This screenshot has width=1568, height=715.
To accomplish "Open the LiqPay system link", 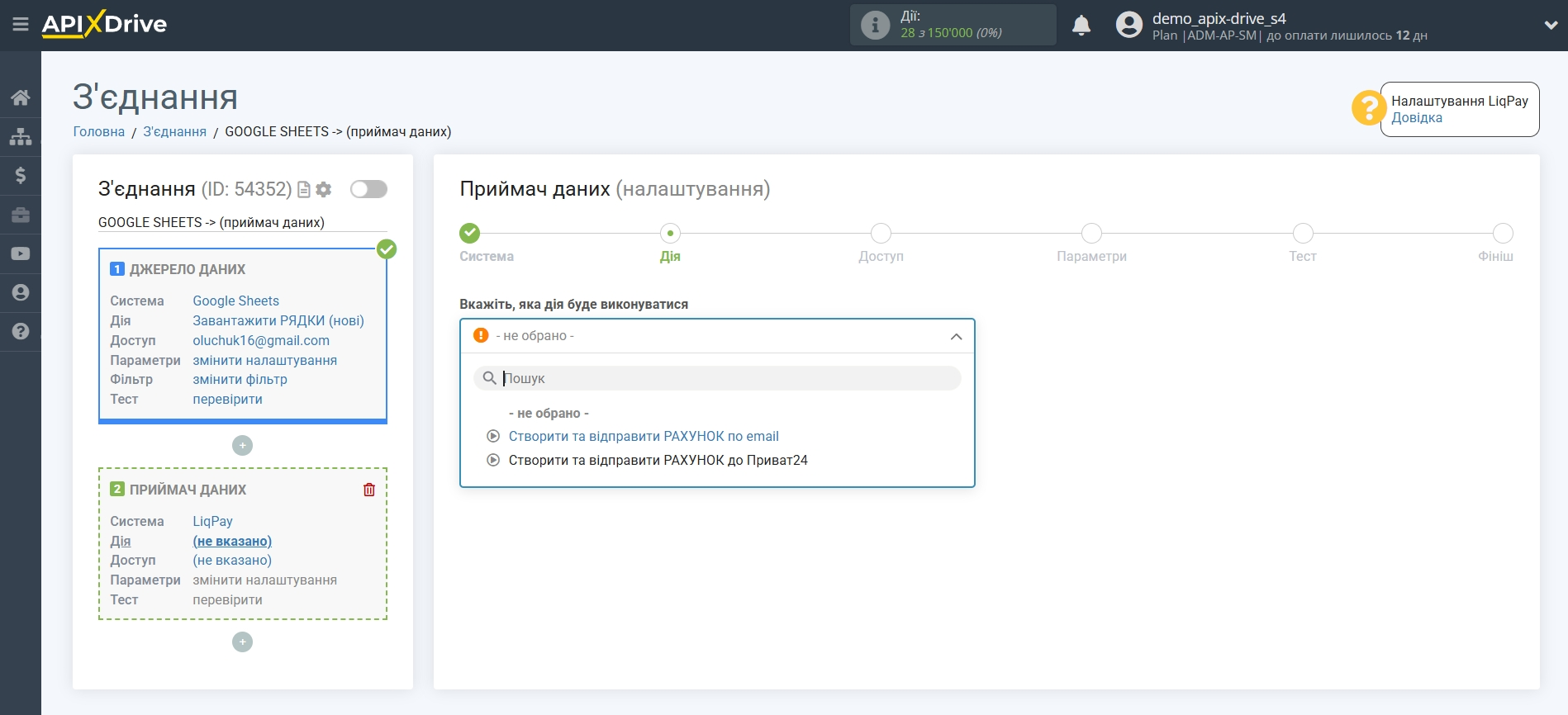I will [213, 522].
